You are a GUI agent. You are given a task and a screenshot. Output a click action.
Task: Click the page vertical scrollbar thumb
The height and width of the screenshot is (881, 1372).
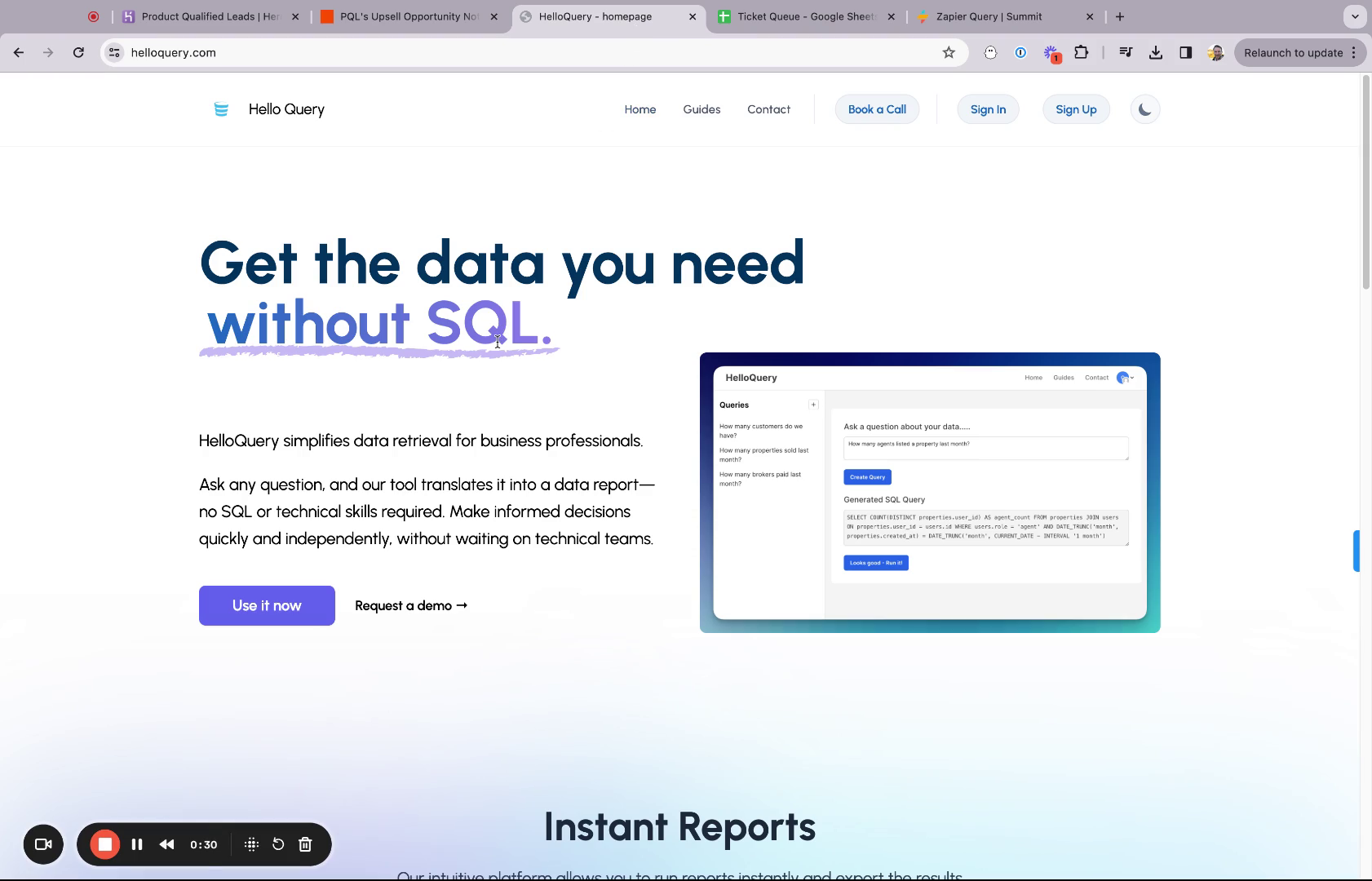(x=1366, y=181)
